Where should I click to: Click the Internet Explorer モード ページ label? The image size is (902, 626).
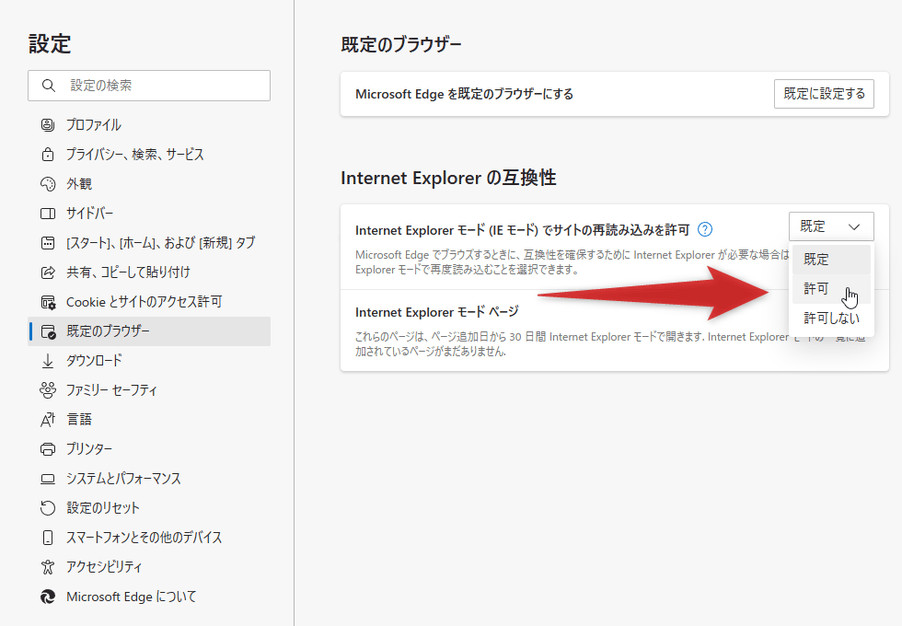coord(437,312)
